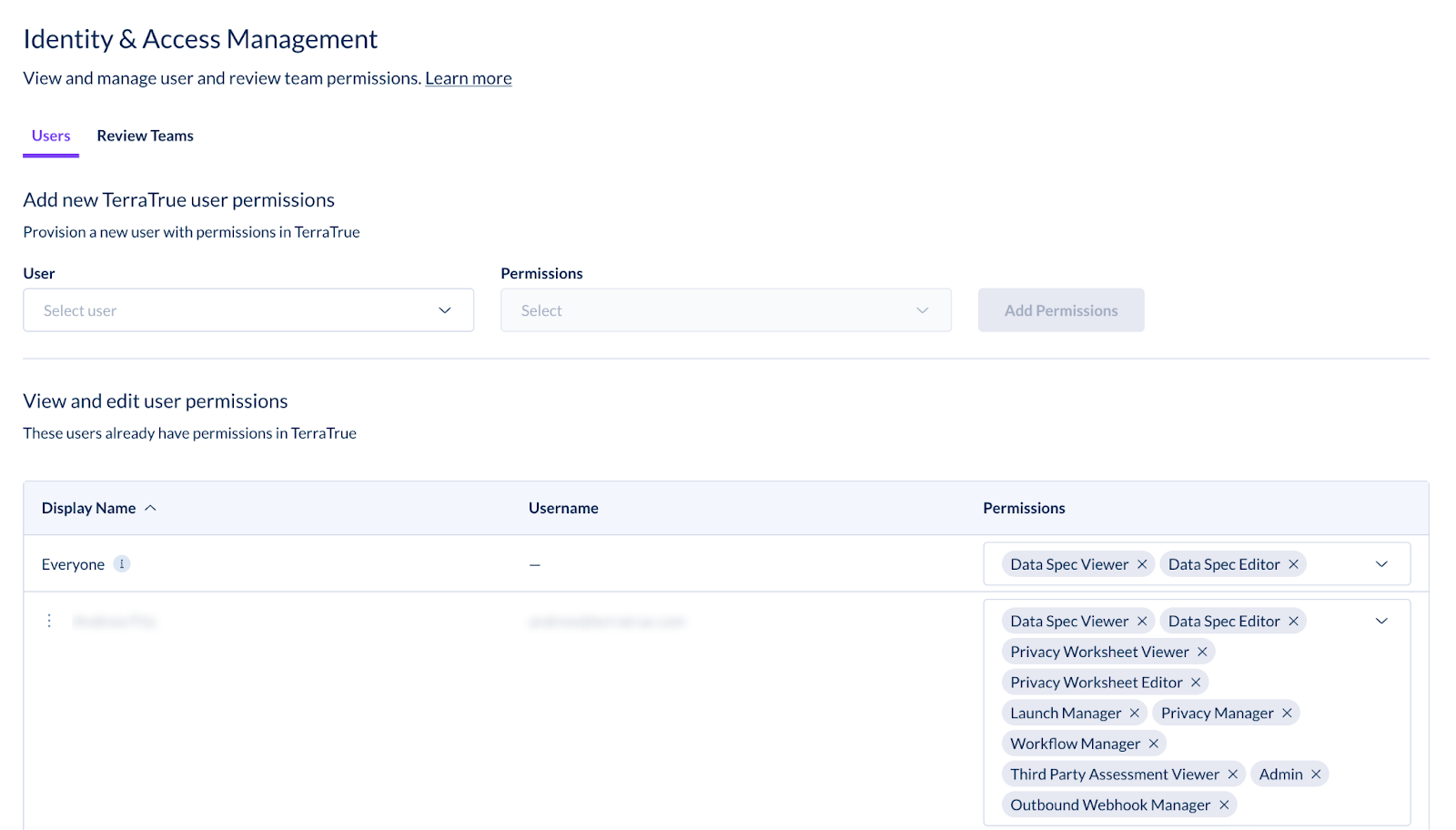The width and height of the screenshot is (1456, 830).
Task: Expand permissions dropdown chevron in user row
Action: tap(1381, 621)
